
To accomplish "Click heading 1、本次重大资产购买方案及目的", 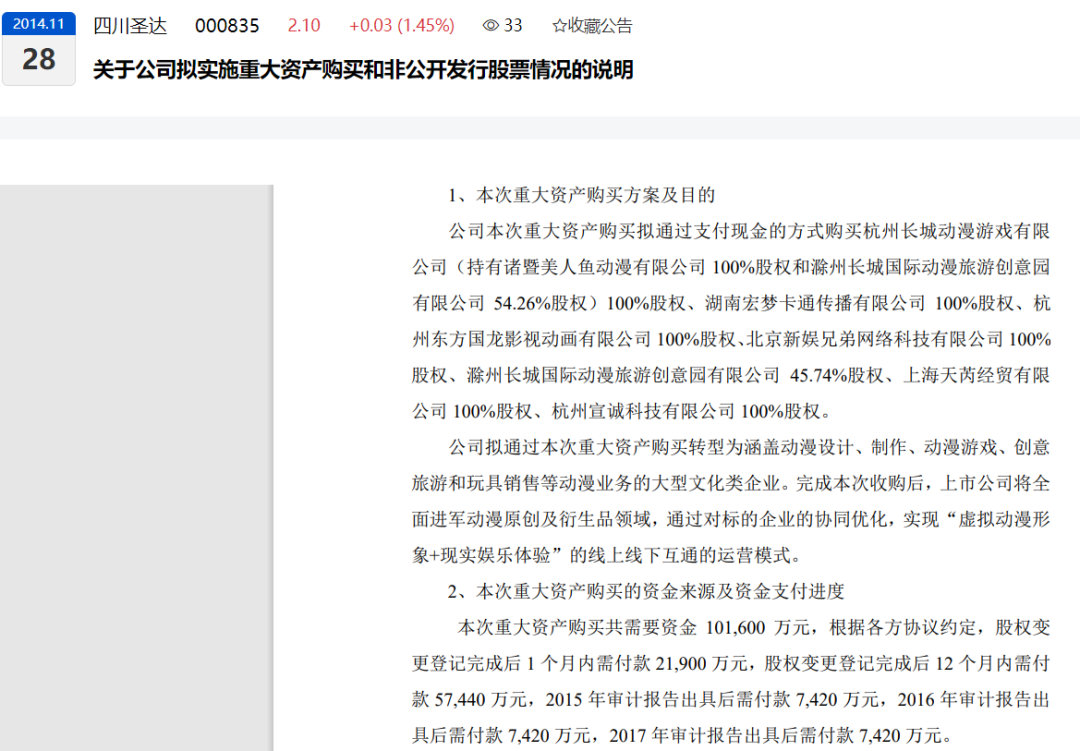I will pos(580,195).
